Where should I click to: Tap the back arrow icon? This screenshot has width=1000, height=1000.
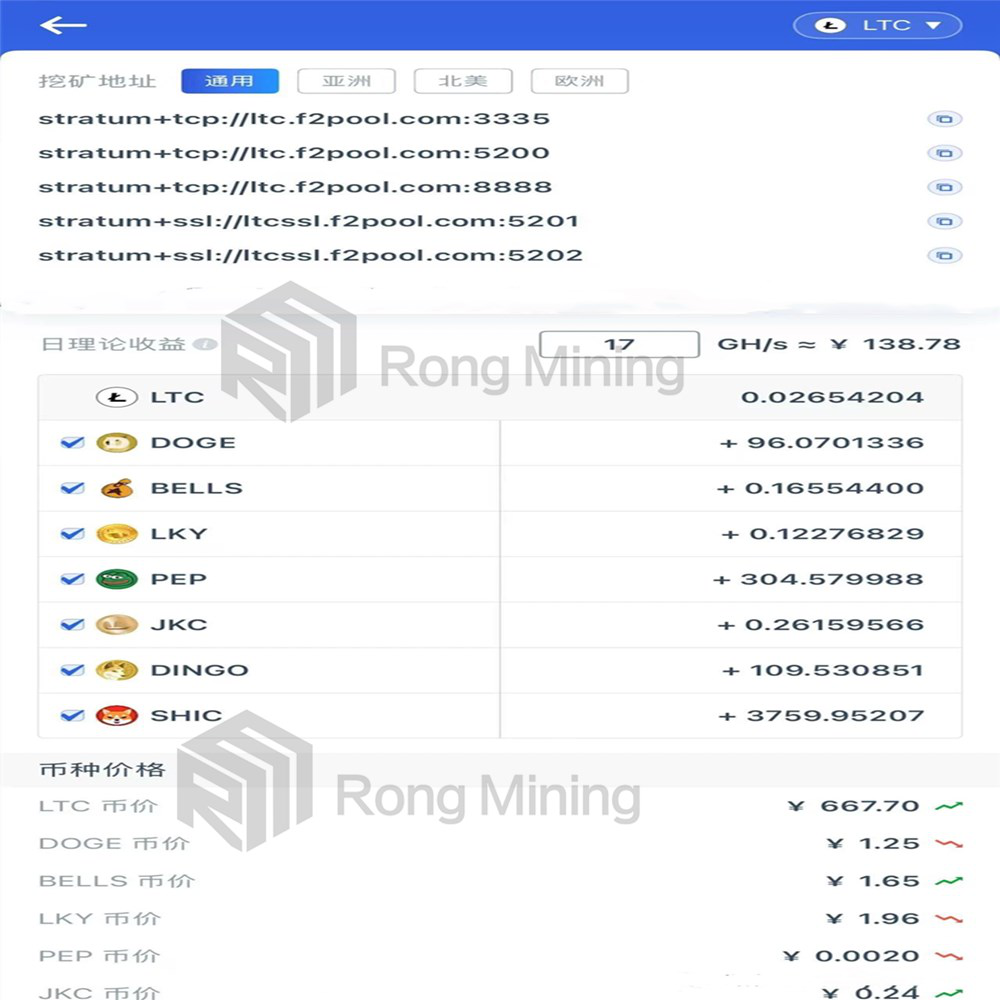(63, 26)
